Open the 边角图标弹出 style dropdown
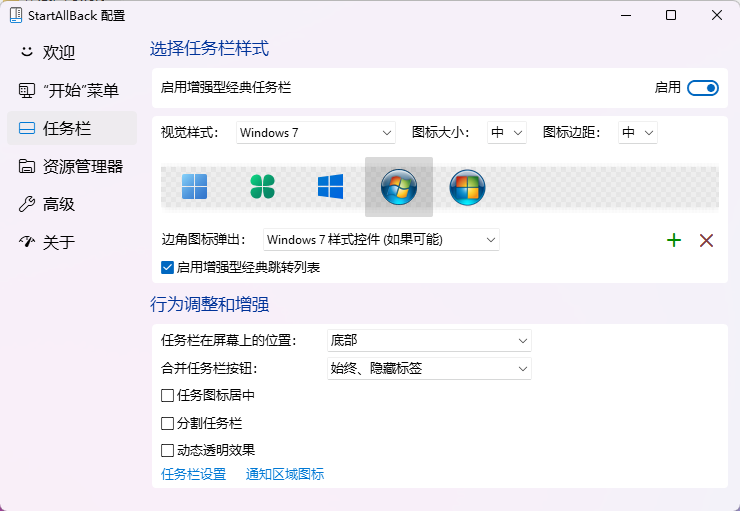The image size is (740, 511). coord(381,240)
